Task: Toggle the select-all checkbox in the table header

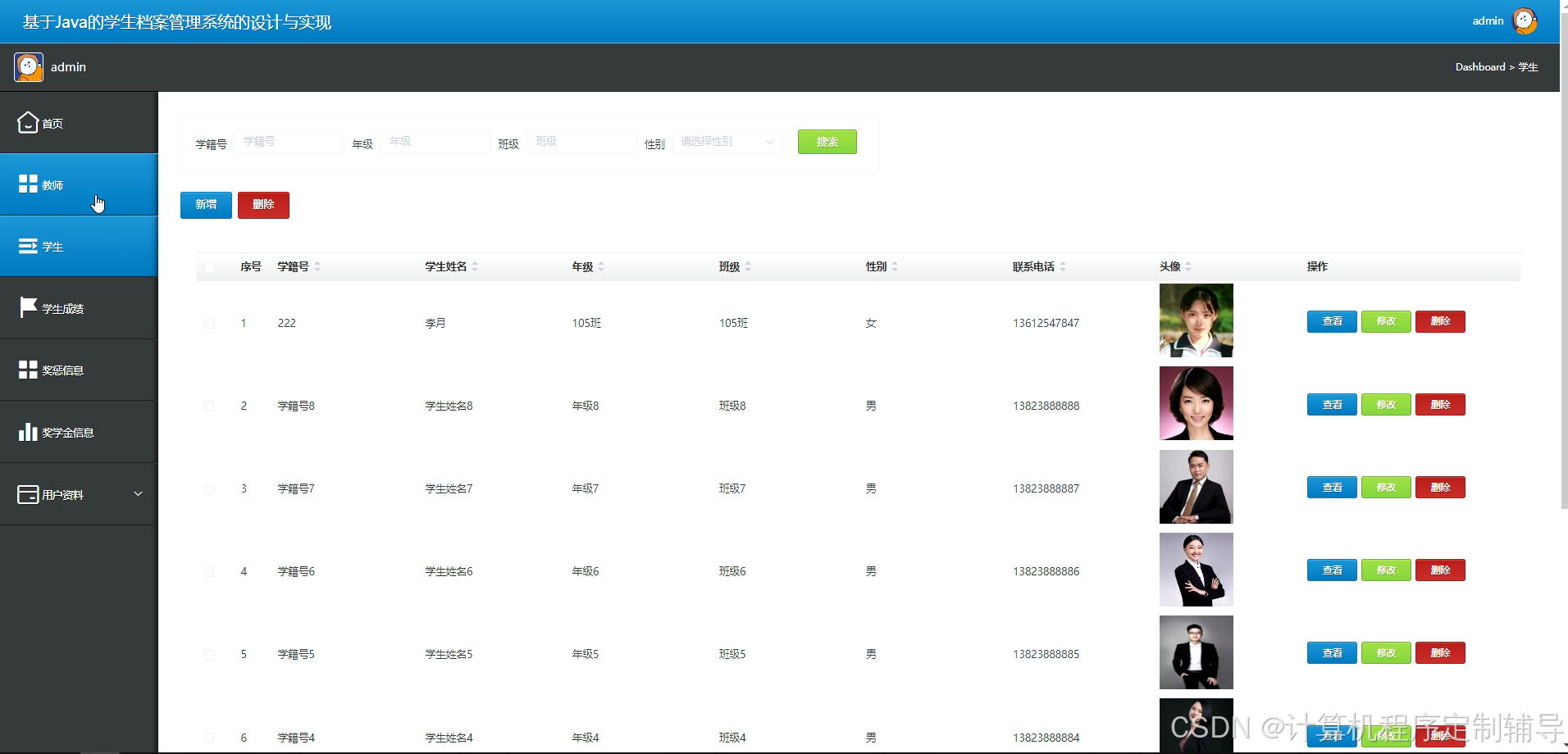Action: coord(209,267)
